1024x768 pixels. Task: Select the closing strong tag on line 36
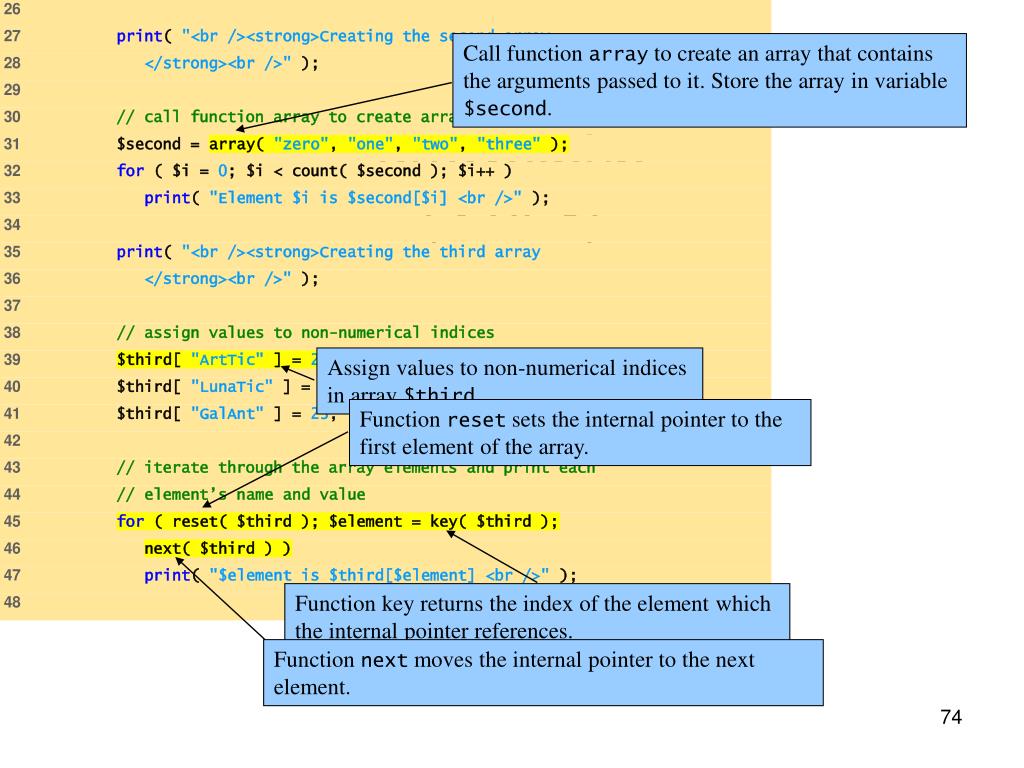point(185,279)
